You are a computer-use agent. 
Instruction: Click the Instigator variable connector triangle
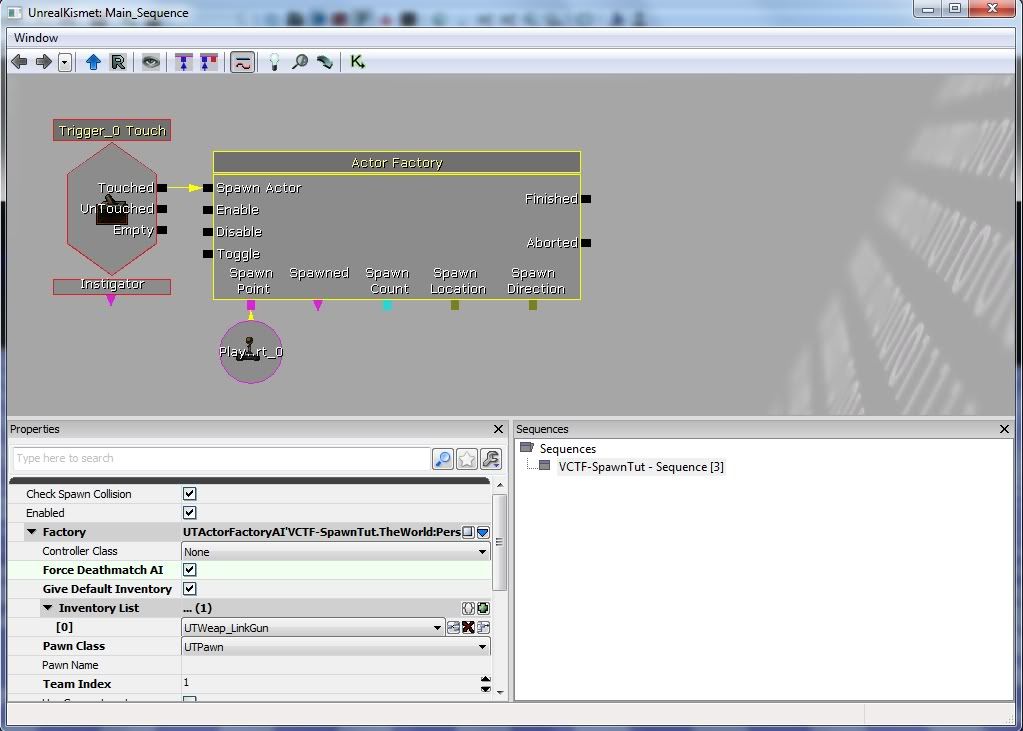coord(111,300)
